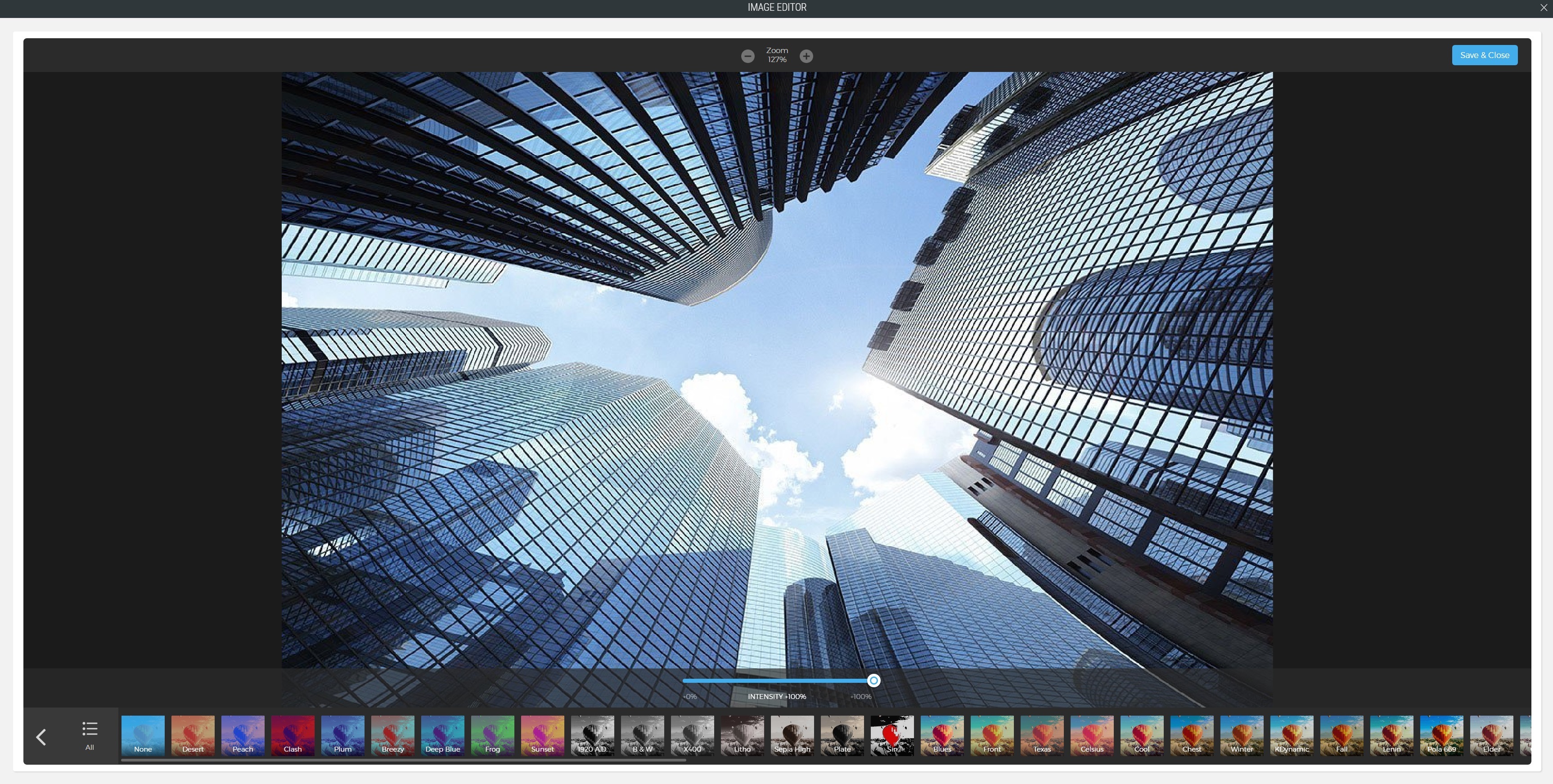Click the filter strip scrollbar
This screenshot has width=1553, height=784.
pos(404,760)
